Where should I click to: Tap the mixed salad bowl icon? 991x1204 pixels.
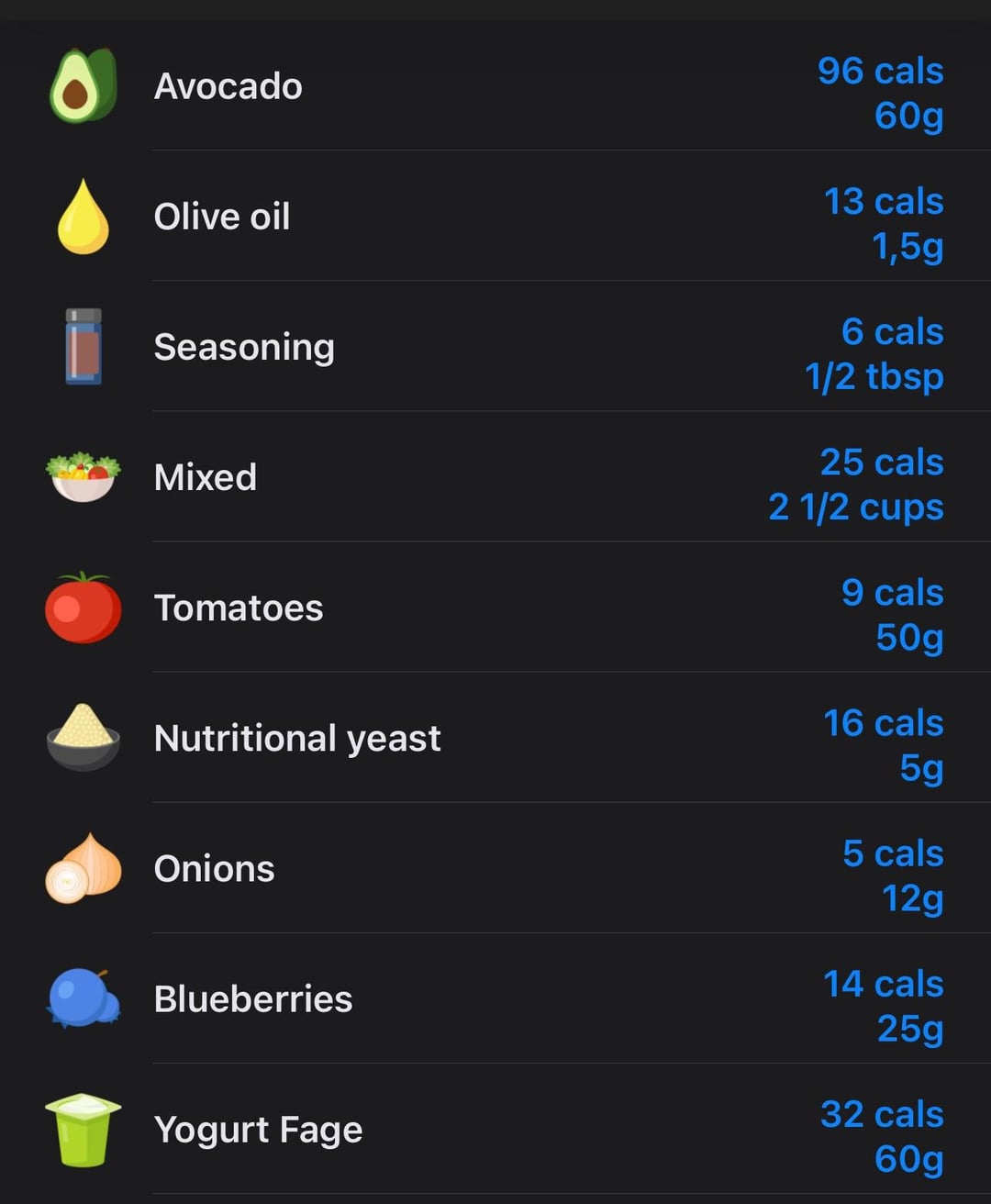point(84,476)
